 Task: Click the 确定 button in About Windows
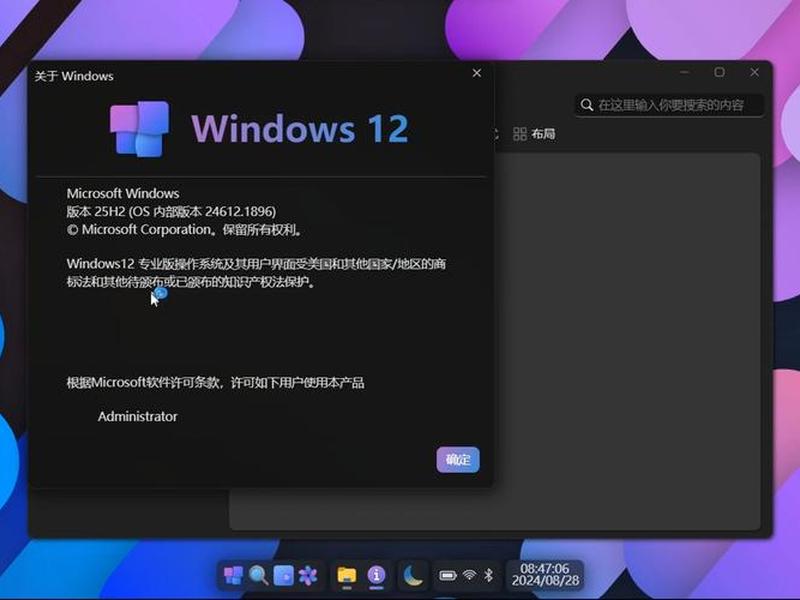point(458,460)
